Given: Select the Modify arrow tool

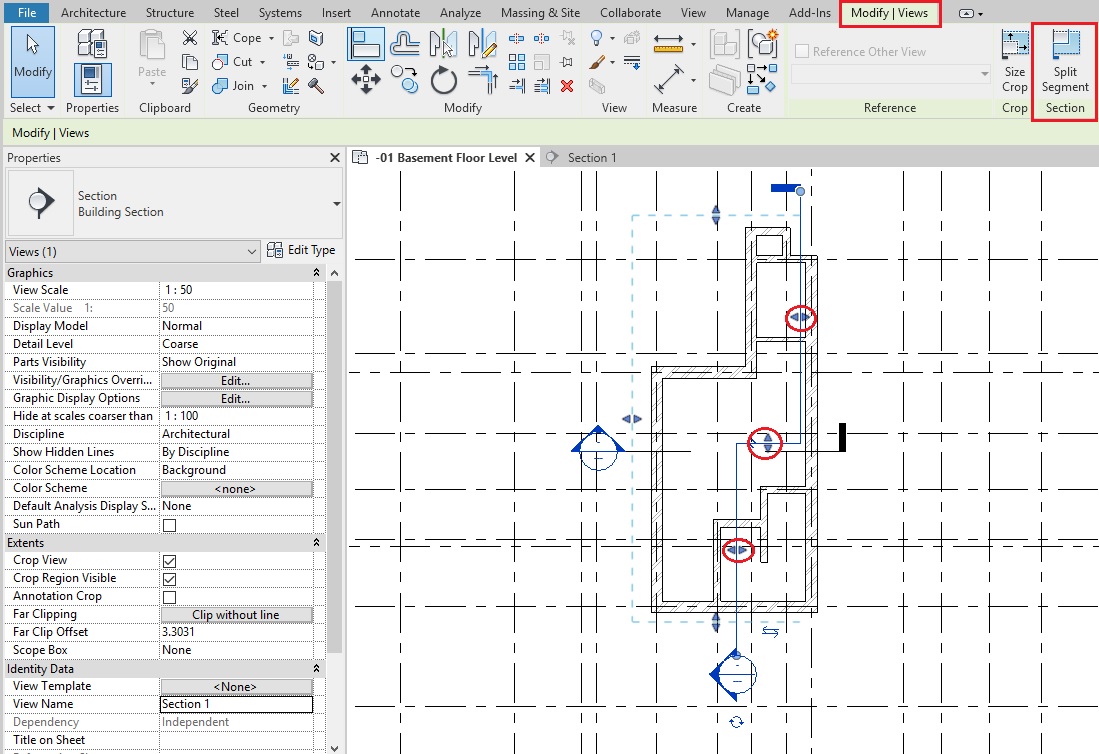Looking at the screenshot, I should coord(32,58).
